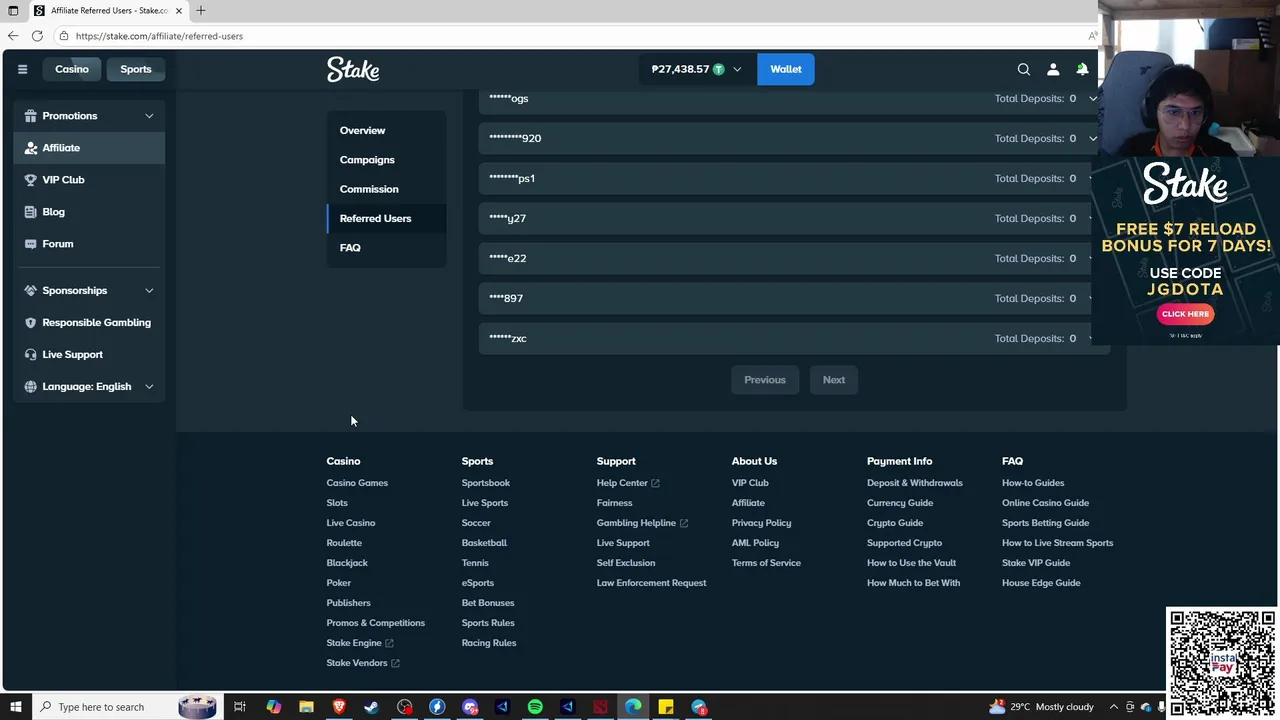Screen dimensions: 1280x720
Task: Open the Help Center footer link
Action: click(x=628, y=483)
